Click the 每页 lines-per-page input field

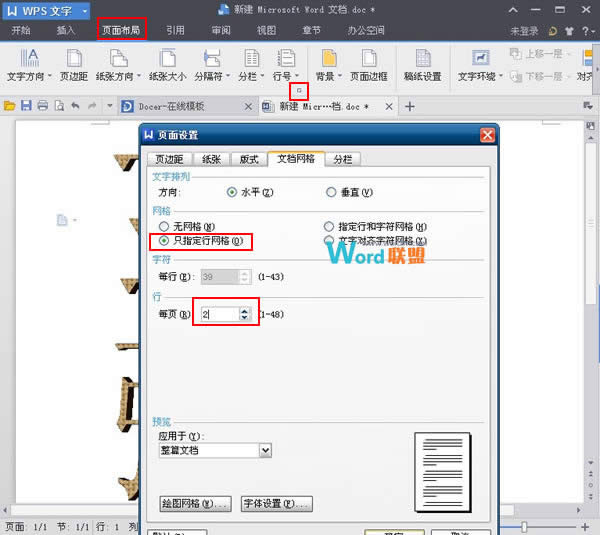pos(217,314)
